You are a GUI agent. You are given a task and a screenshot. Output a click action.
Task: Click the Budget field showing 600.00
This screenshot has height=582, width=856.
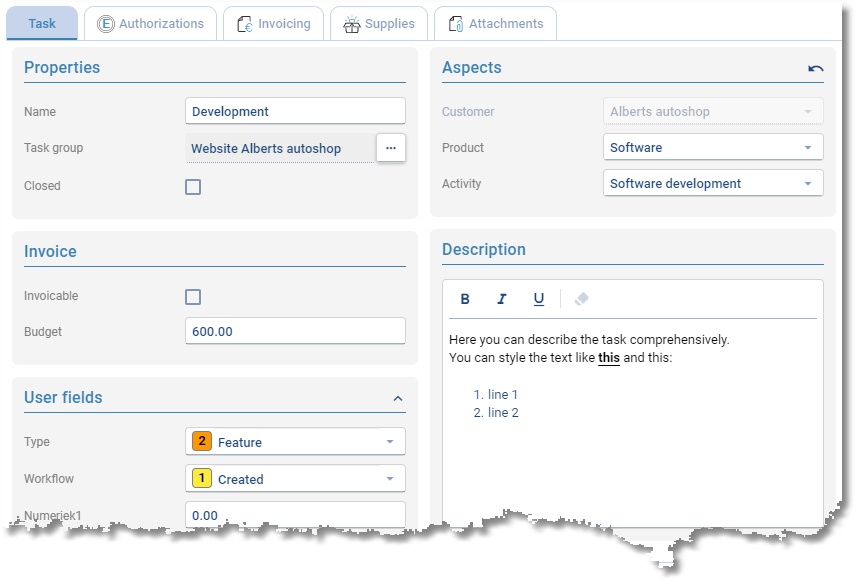tap(295, 331)
